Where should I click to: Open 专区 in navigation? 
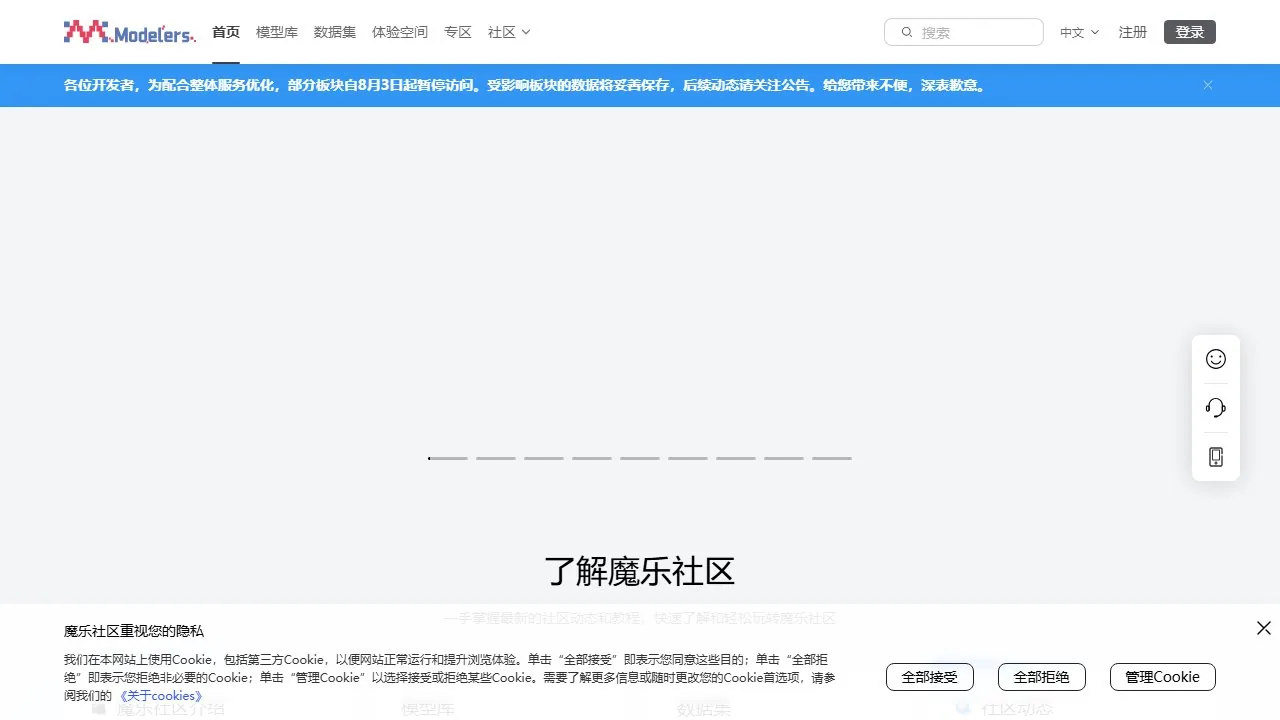click(458, 32)
